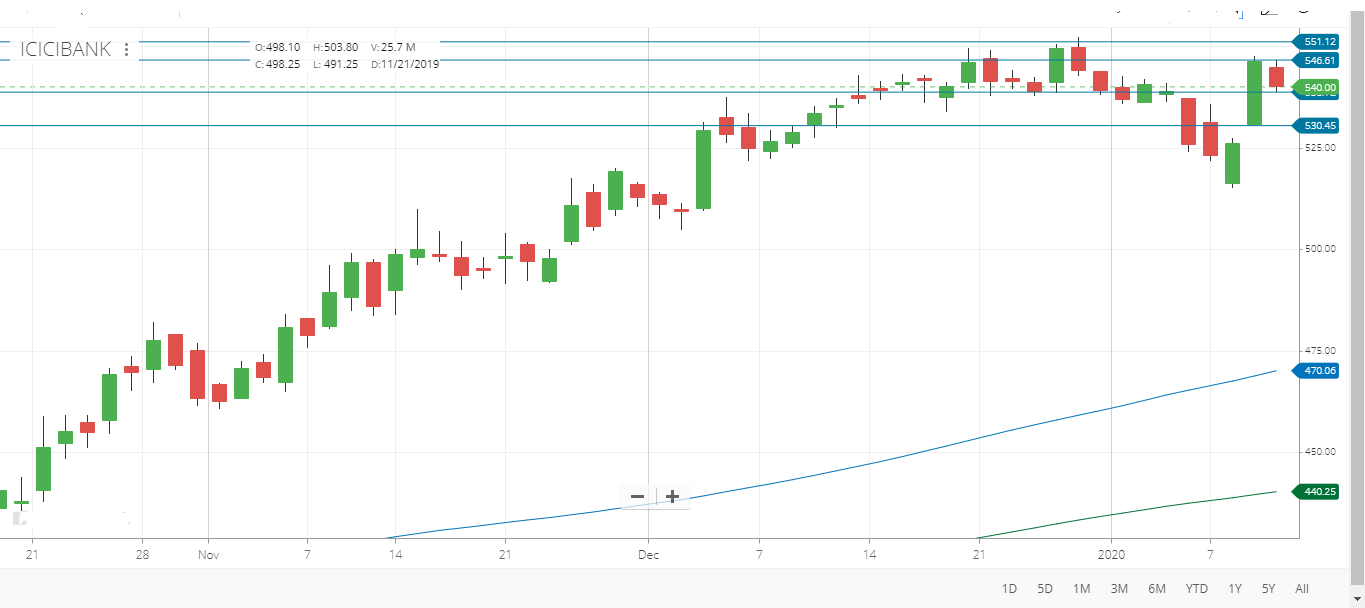
Task: Select the 1Y time range
Action: tap(1235, 588)
